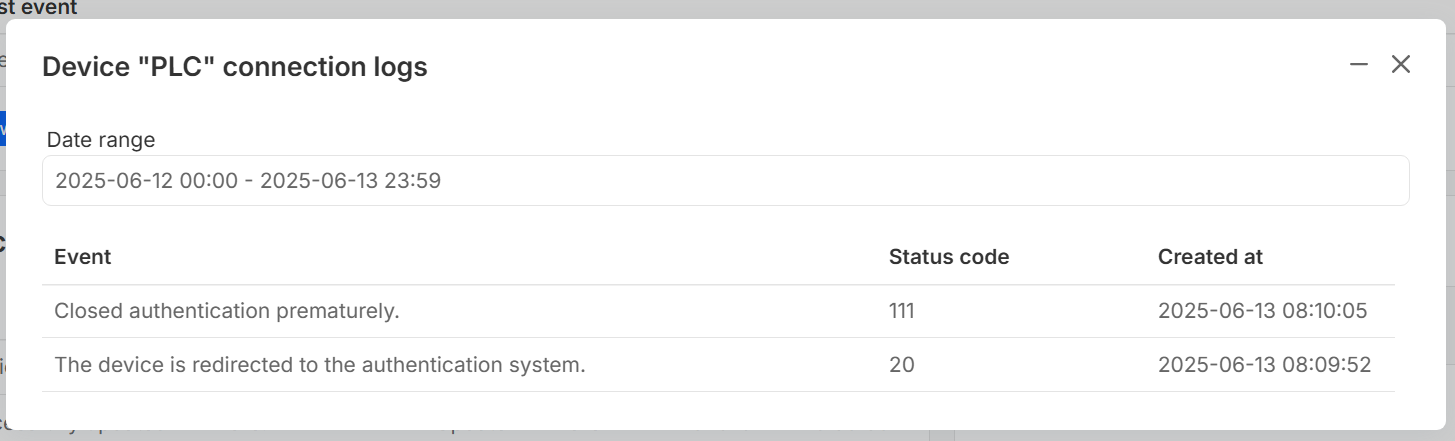Image resolution: width=1455 pixels, height=441 pixels.
Task: Sort by the Created at column header
Action: [x=1210, y=257]
